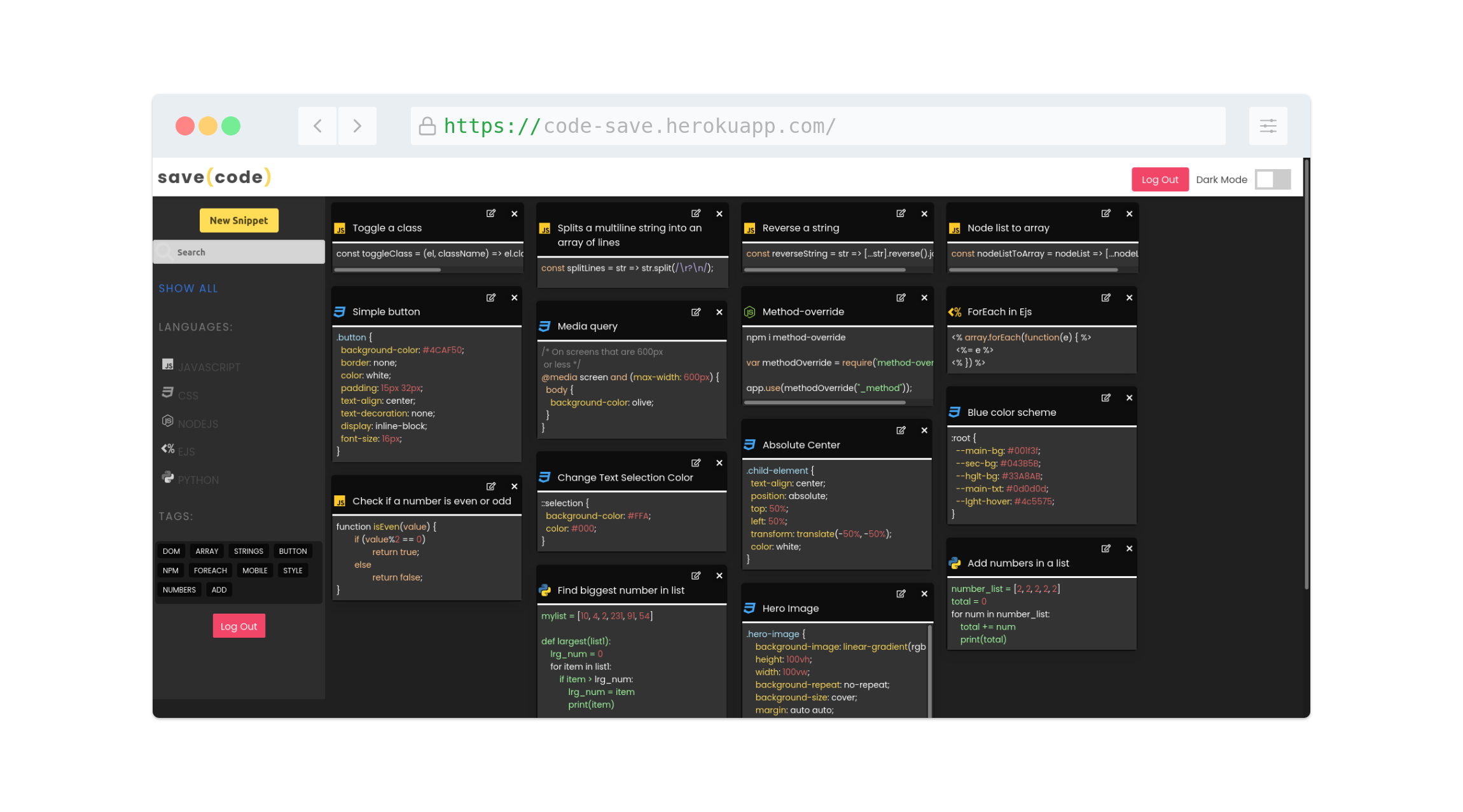Open the browser settings sliders icon

[1268, 126]
